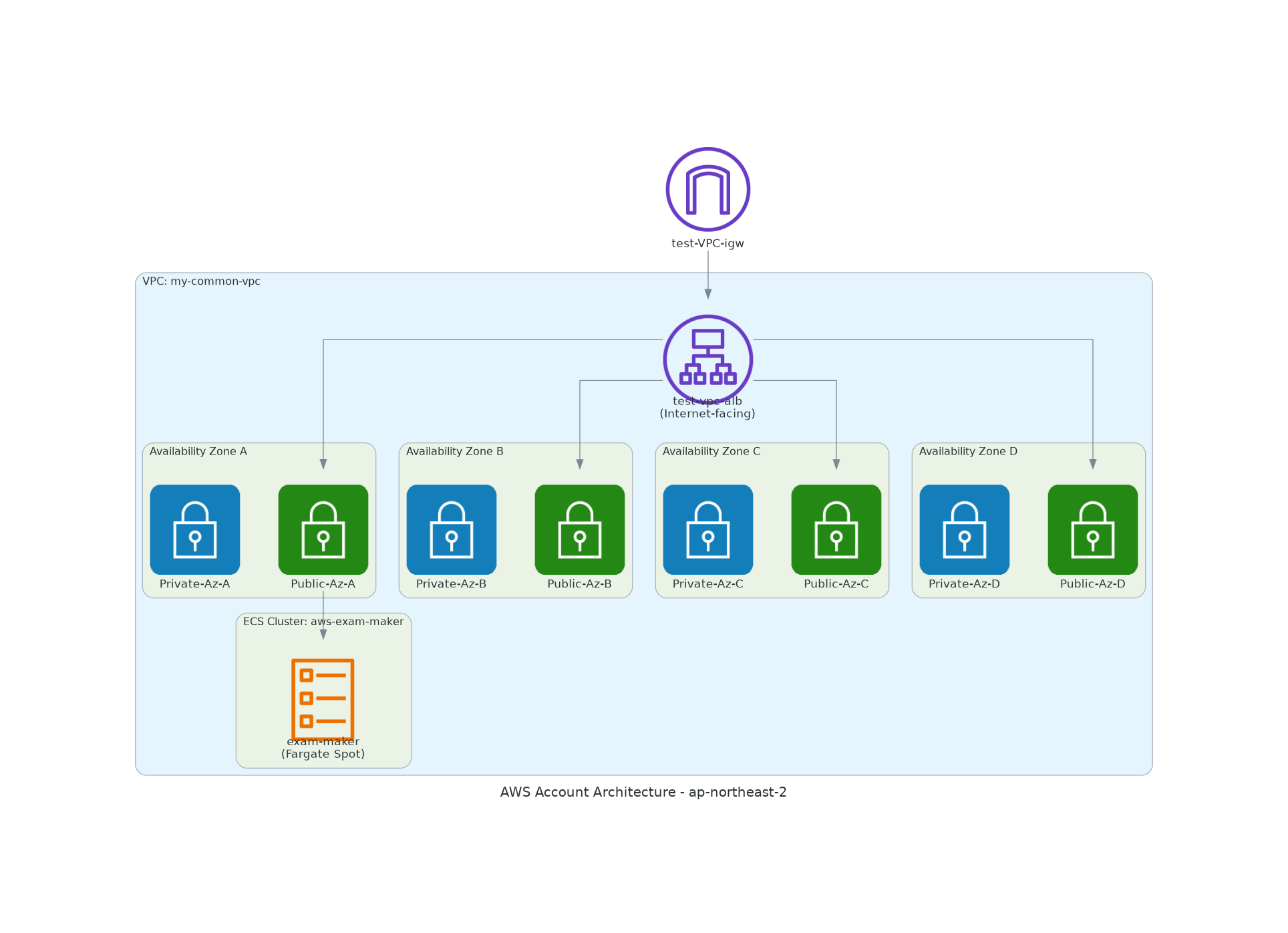
Task: Select the Availability Zone A label
Action: tap(198, 451)
